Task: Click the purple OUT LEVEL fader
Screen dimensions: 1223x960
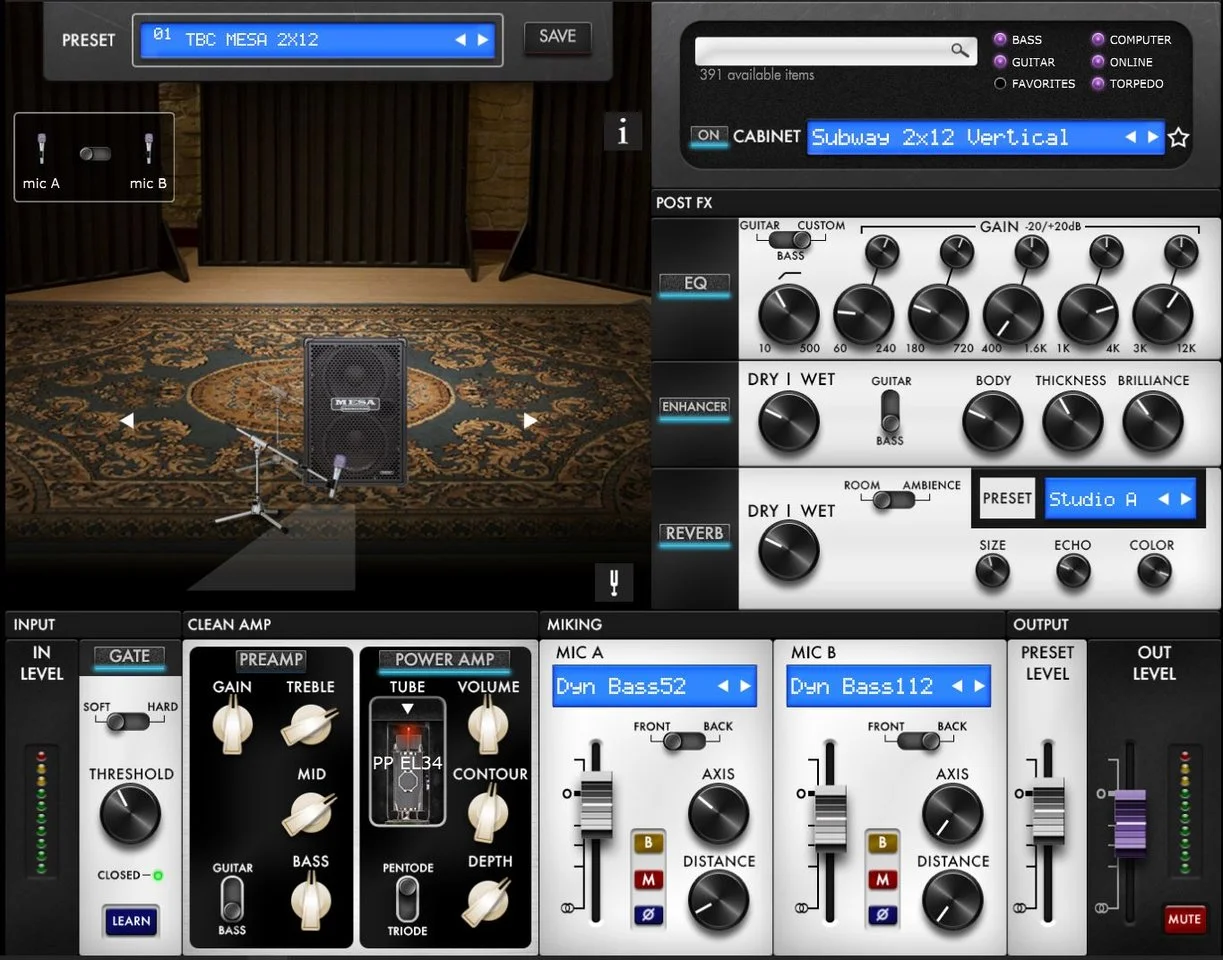Action: (x=1129, y=822)
